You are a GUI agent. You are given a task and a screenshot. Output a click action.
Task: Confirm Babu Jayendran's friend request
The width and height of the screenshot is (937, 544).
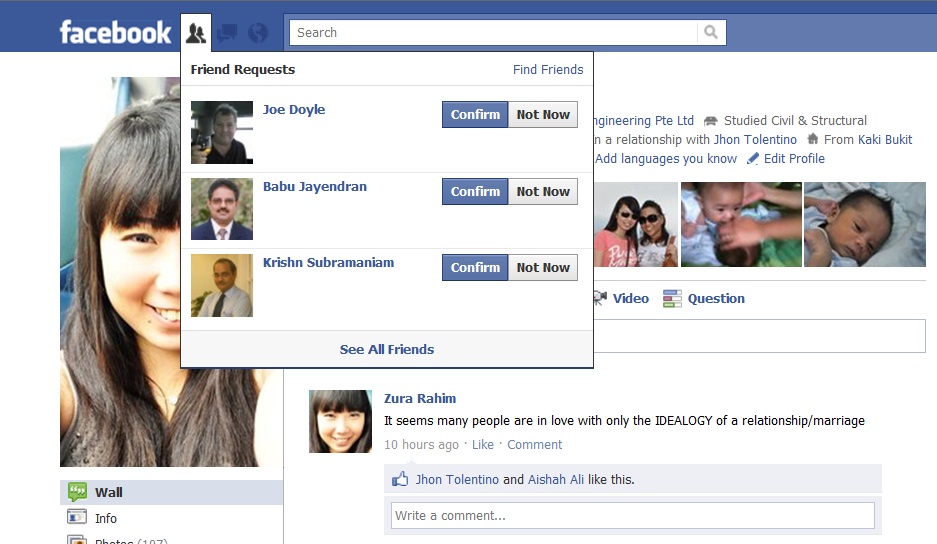click(x=475, y=191)
